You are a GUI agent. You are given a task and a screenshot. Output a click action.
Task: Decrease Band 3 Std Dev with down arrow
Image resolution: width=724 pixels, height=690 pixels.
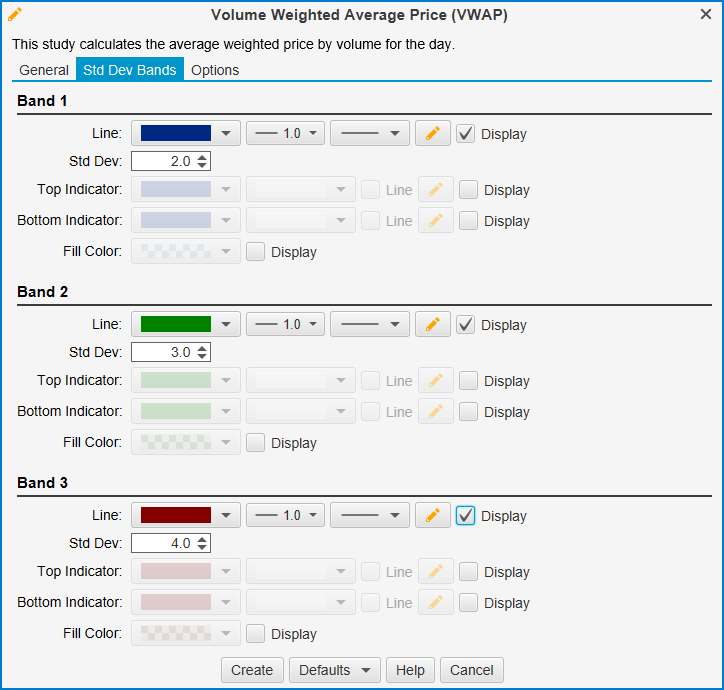tap(203, 547)
